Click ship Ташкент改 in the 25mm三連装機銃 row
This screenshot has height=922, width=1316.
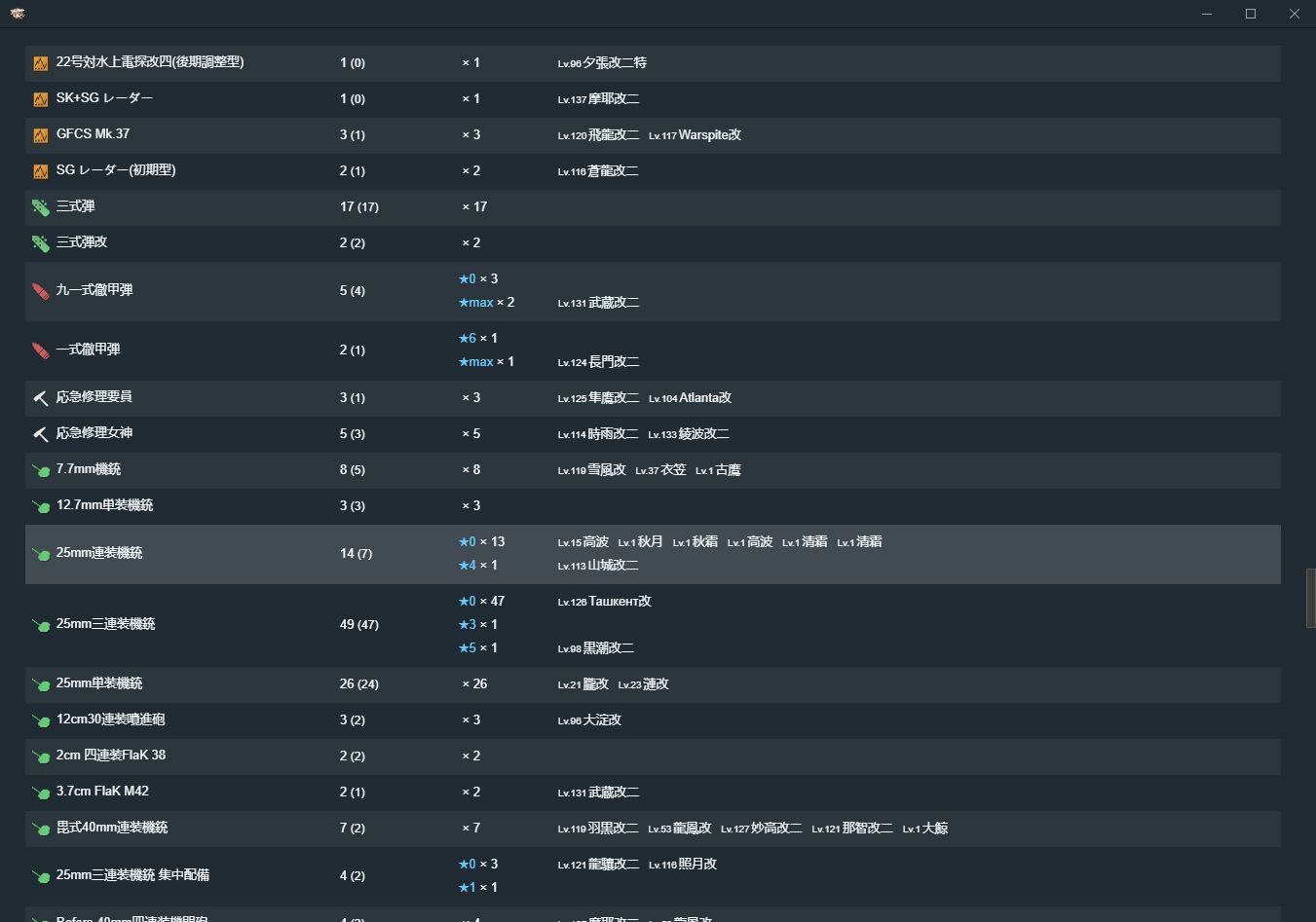pos(619,602)
